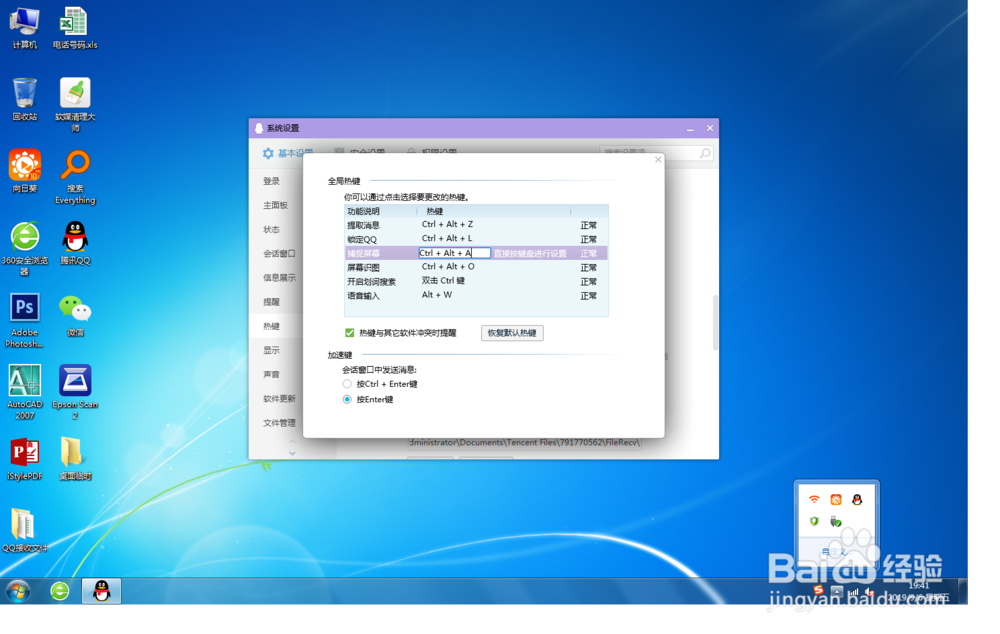
Task: Click the QQ penguin taskbar button
Action: 101,591
